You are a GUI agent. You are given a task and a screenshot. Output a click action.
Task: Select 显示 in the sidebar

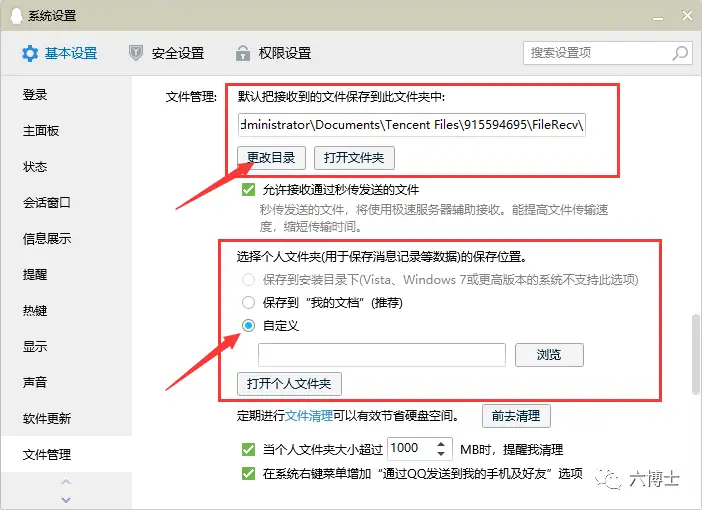point(35,346)
